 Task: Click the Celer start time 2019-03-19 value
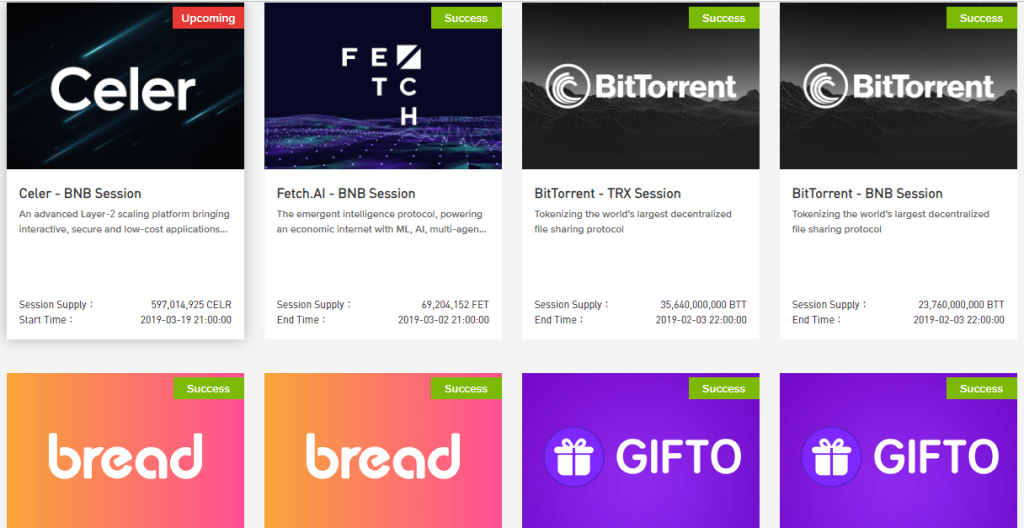(186, 320)
